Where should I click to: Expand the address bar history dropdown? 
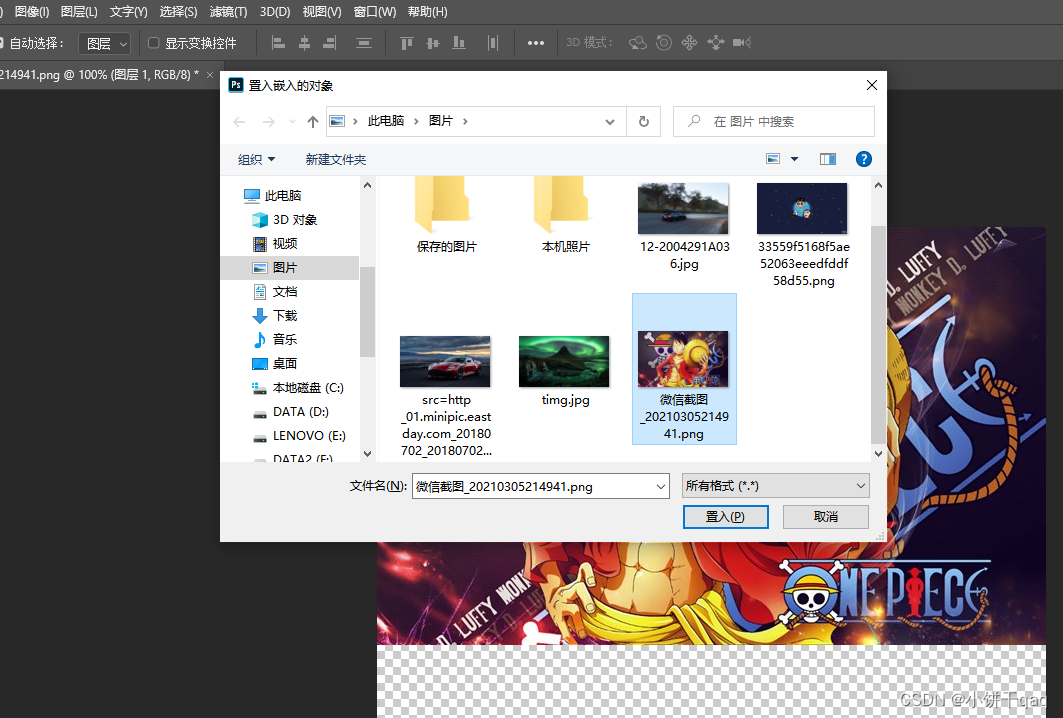click(609, 122)
